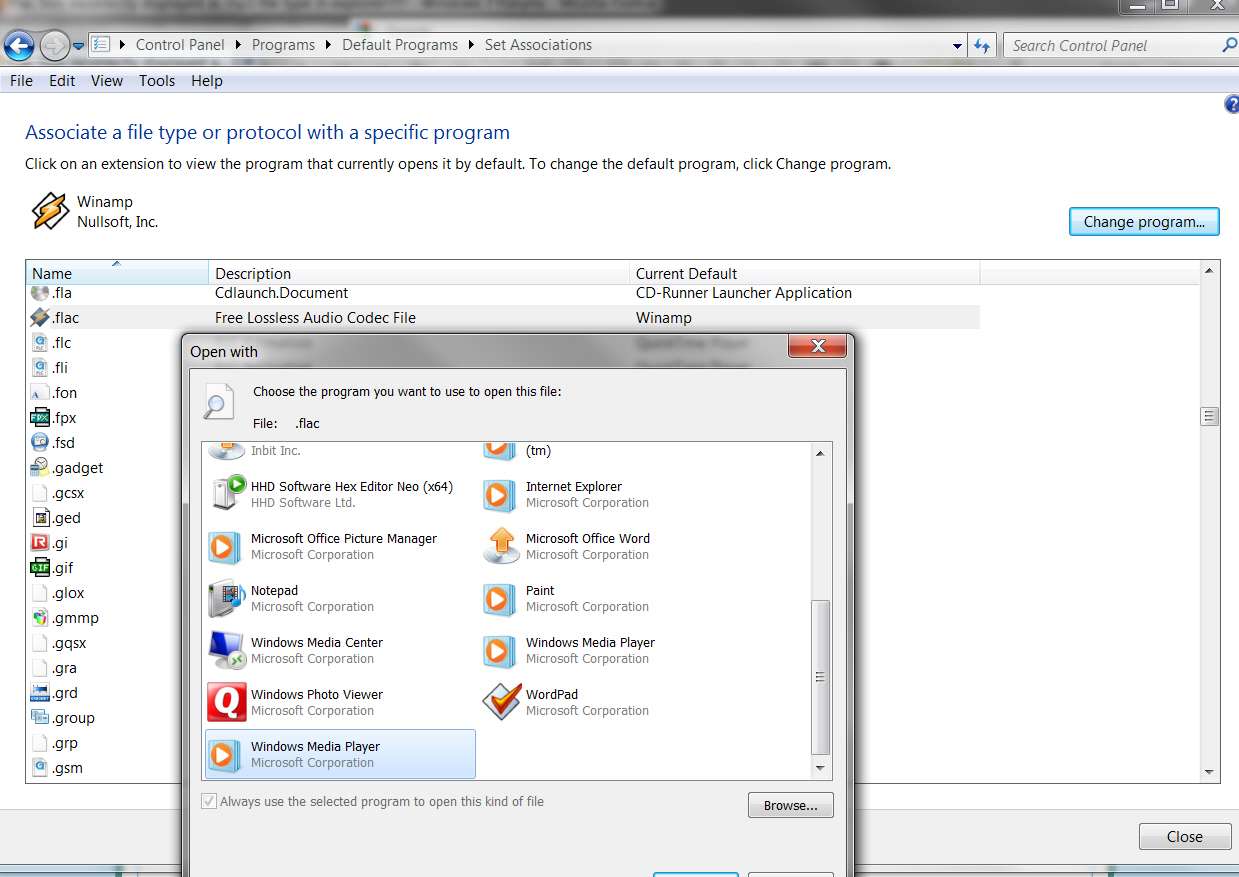This screenshot has height=877, width=1239.
Task: Open the help question mark icon
Action: 1231,105
